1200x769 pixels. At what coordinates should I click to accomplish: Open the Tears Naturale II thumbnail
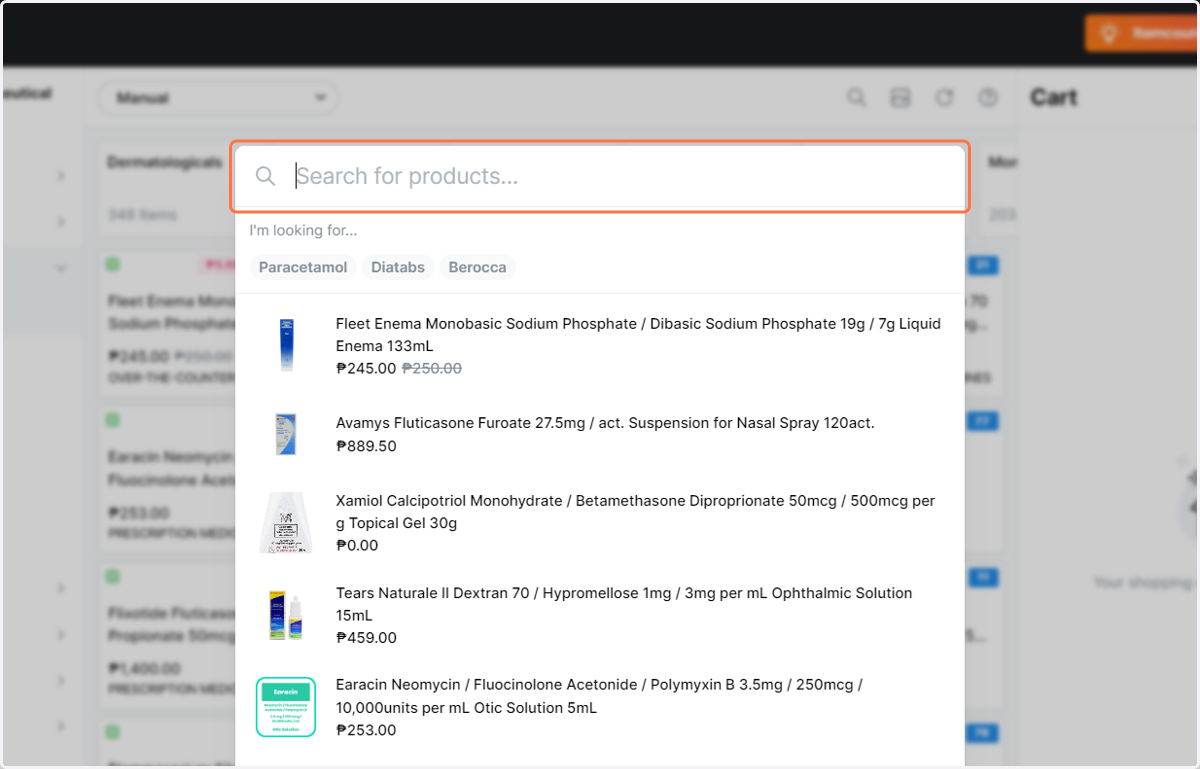coord(286,615)
